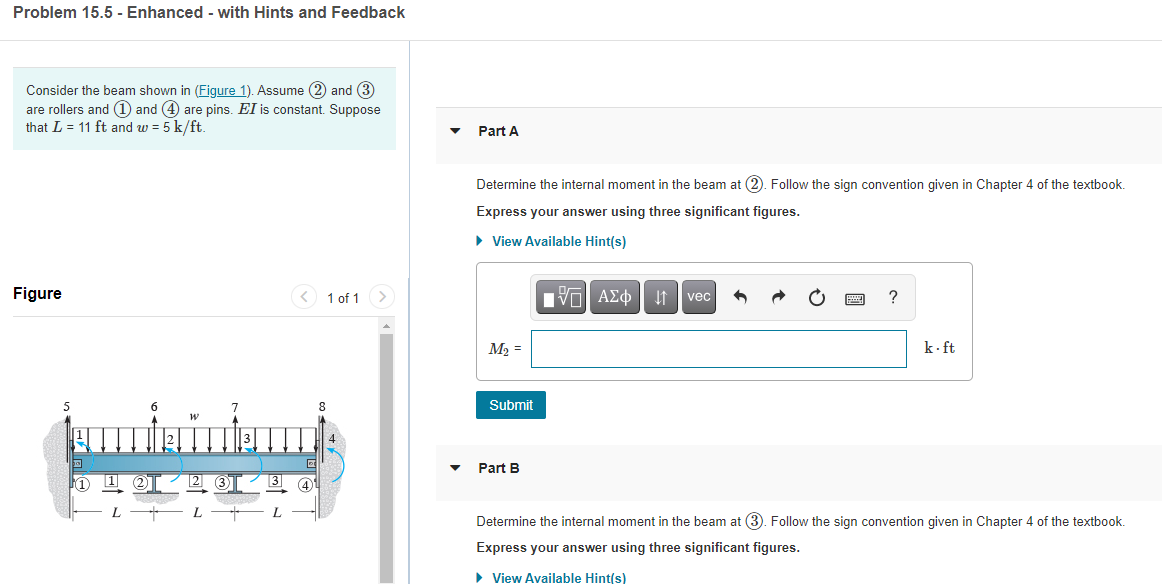Click the question mark help icon
The width and height of the screenshot is (1162, 584).
(892, 297)
